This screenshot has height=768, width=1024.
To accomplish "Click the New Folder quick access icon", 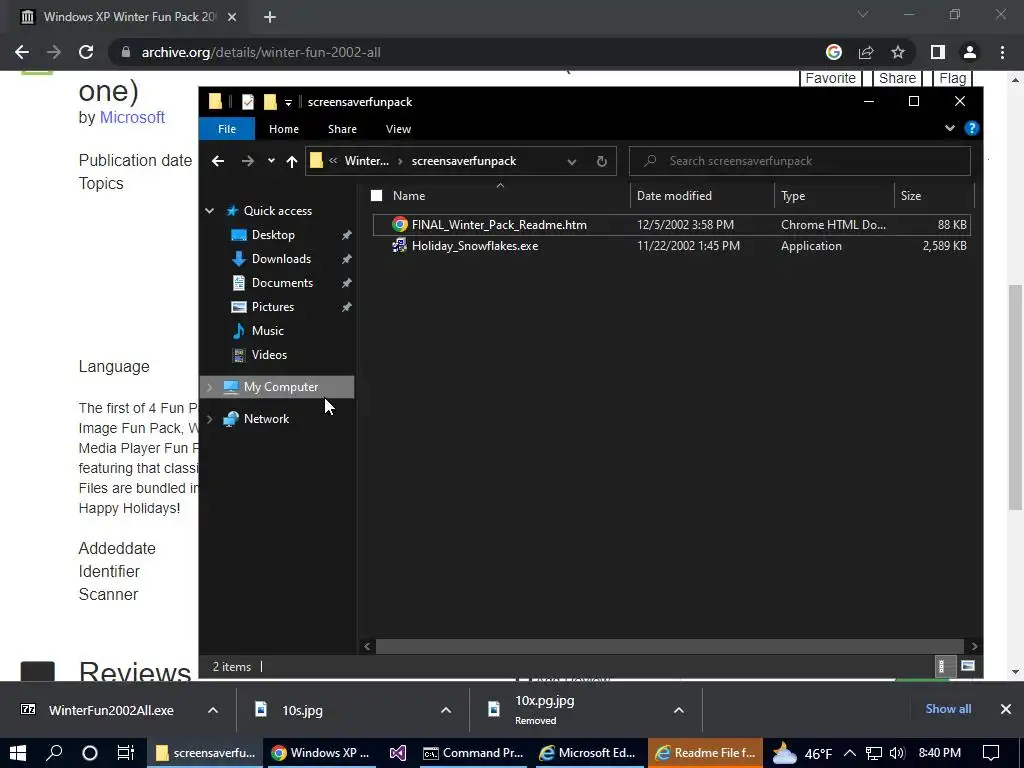I will [270, 102].
